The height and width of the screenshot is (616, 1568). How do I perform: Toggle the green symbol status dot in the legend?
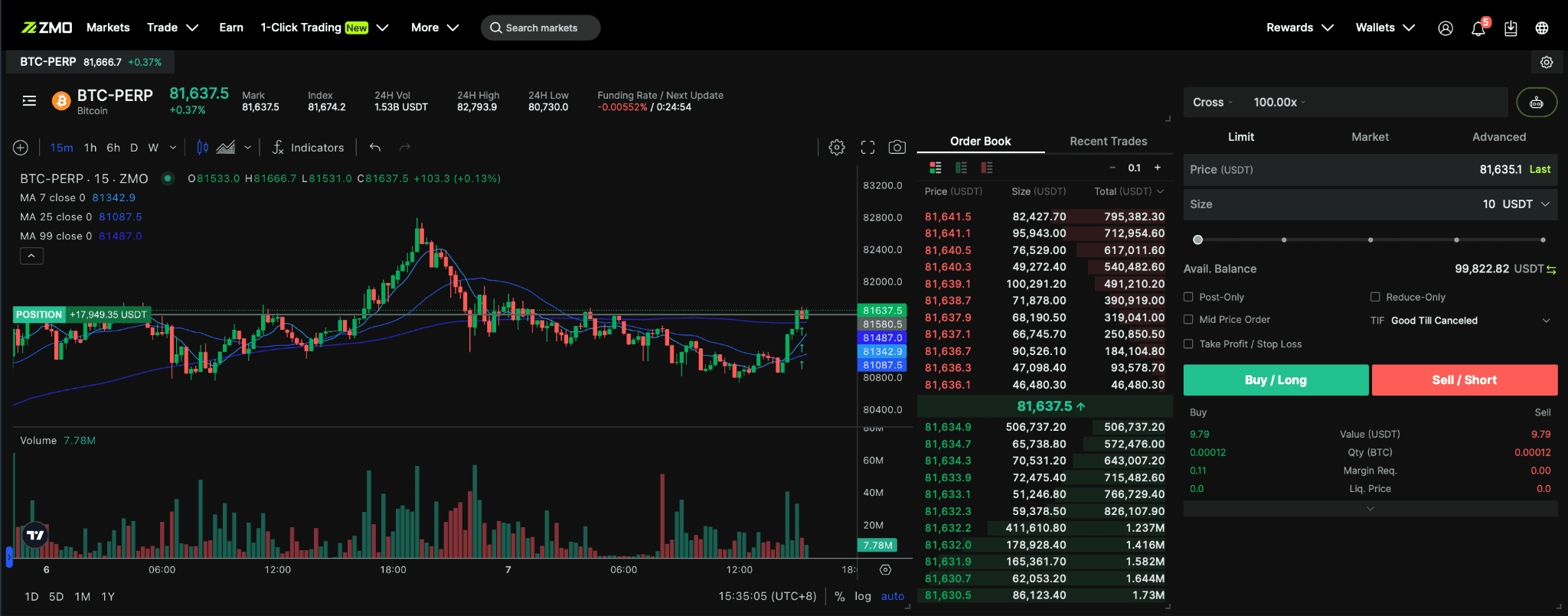point(168,178)
